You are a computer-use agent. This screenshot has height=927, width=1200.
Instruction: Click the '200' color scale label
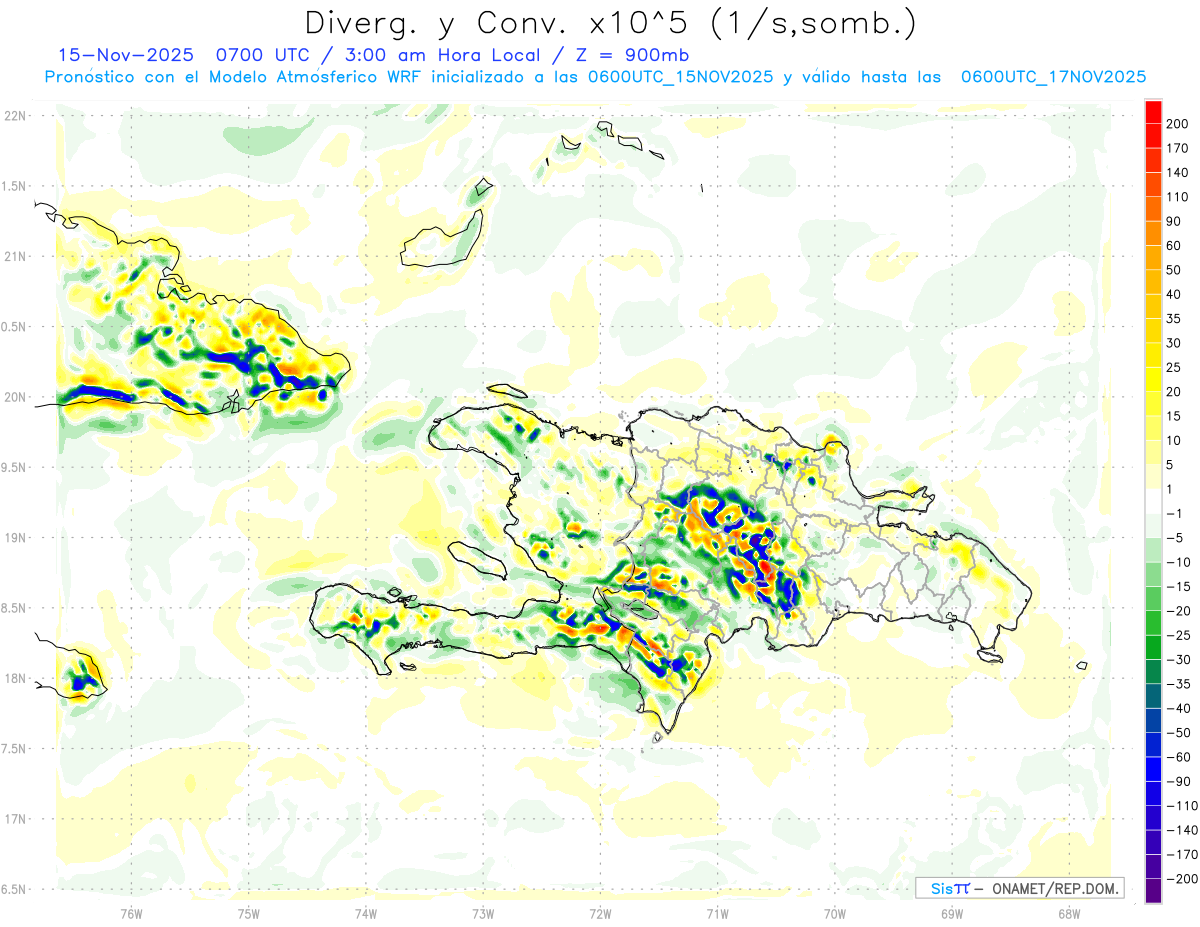pyautogui.click(x=1177, y=124)
